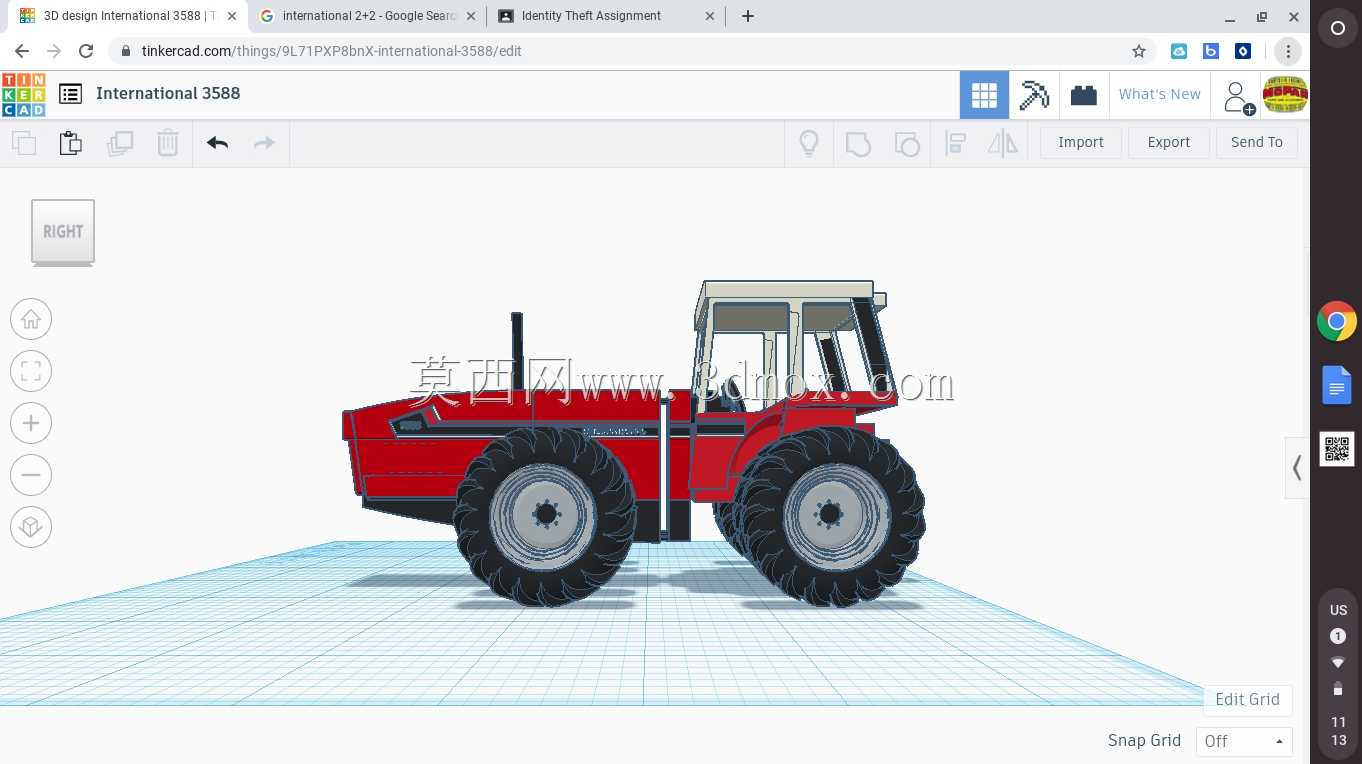Select the 3D design grid view icon
1362x764 pixels.
tap(984, 95)
